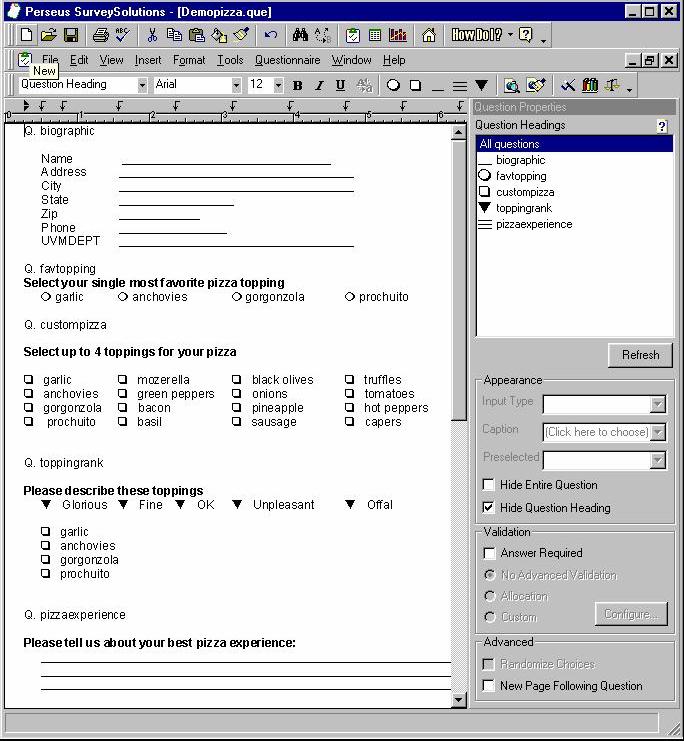Select the Allocation radio button
684x741 pixels.
coord(490,596)
